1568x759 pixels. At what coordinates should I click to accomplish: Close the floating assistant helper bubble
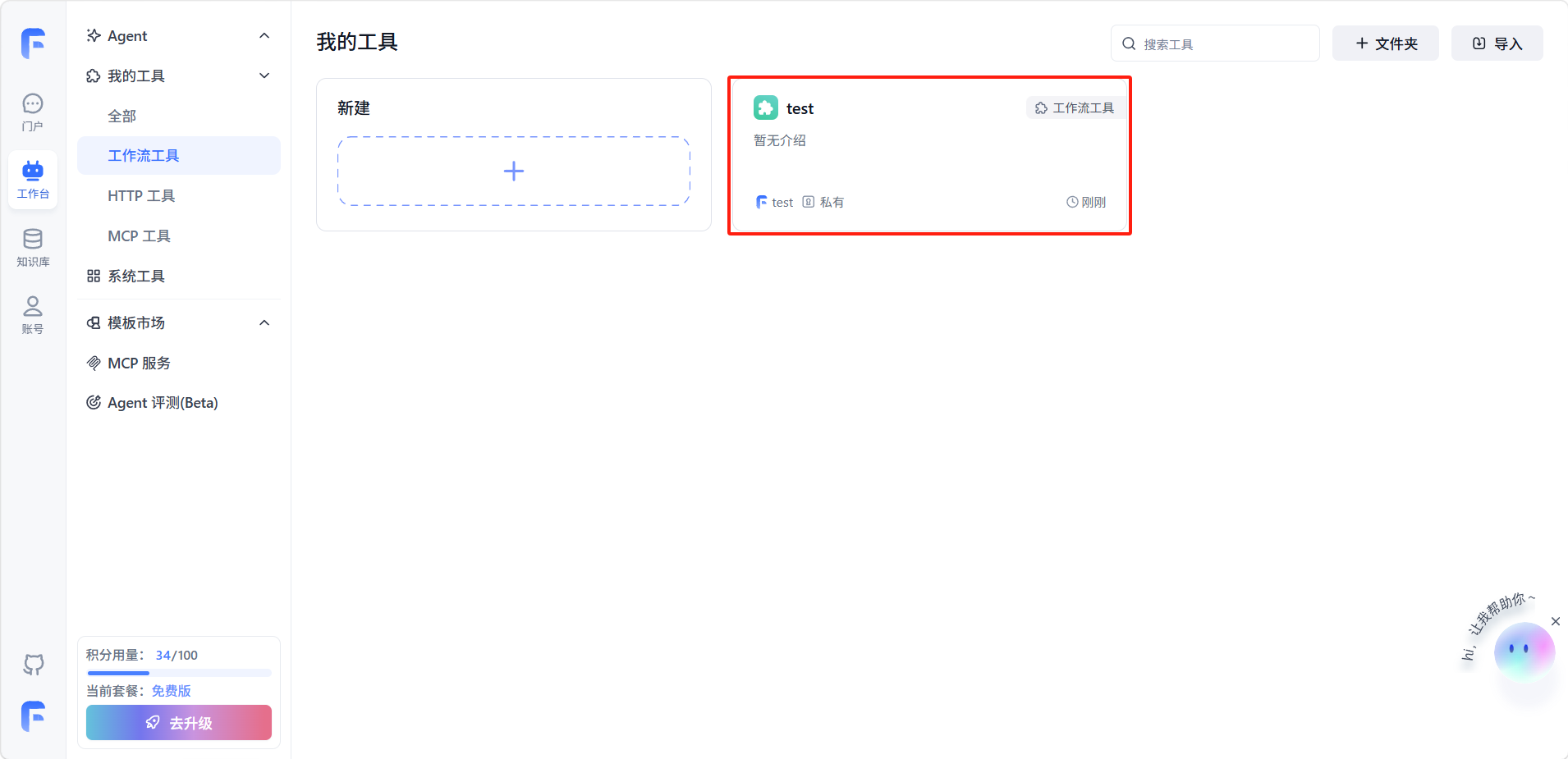1555,621
